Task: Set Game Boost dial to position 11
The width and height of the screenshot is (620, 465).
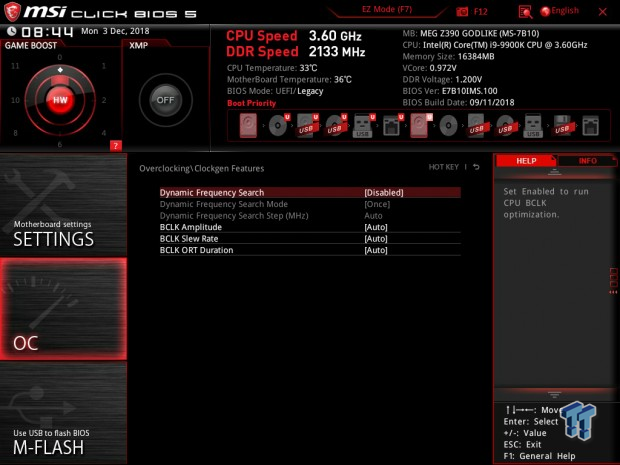Action: click(x=15, y=66)
